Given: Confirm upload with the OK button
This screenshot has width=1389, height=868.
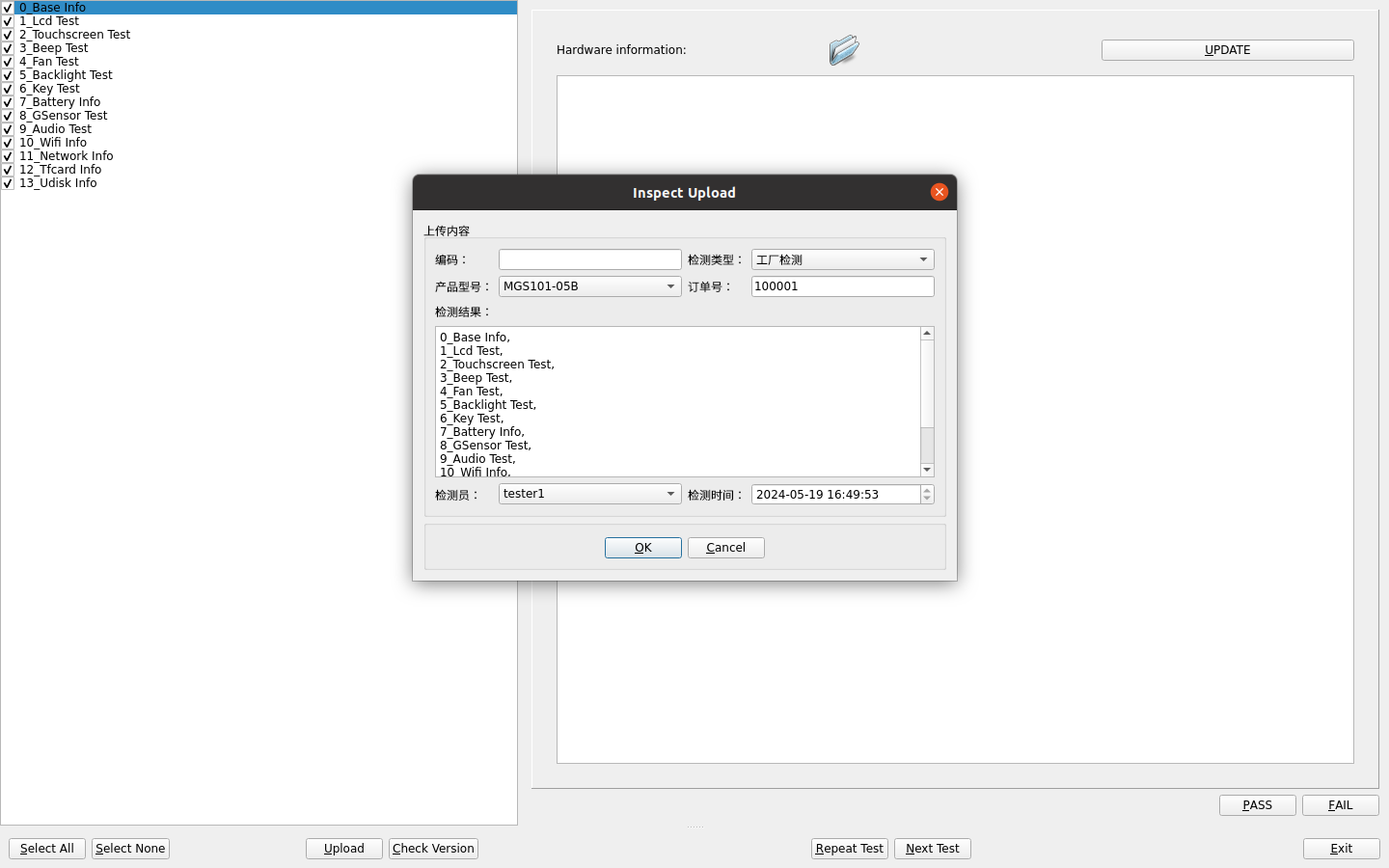Looking at the screenshot, I should tap(643, 548).
